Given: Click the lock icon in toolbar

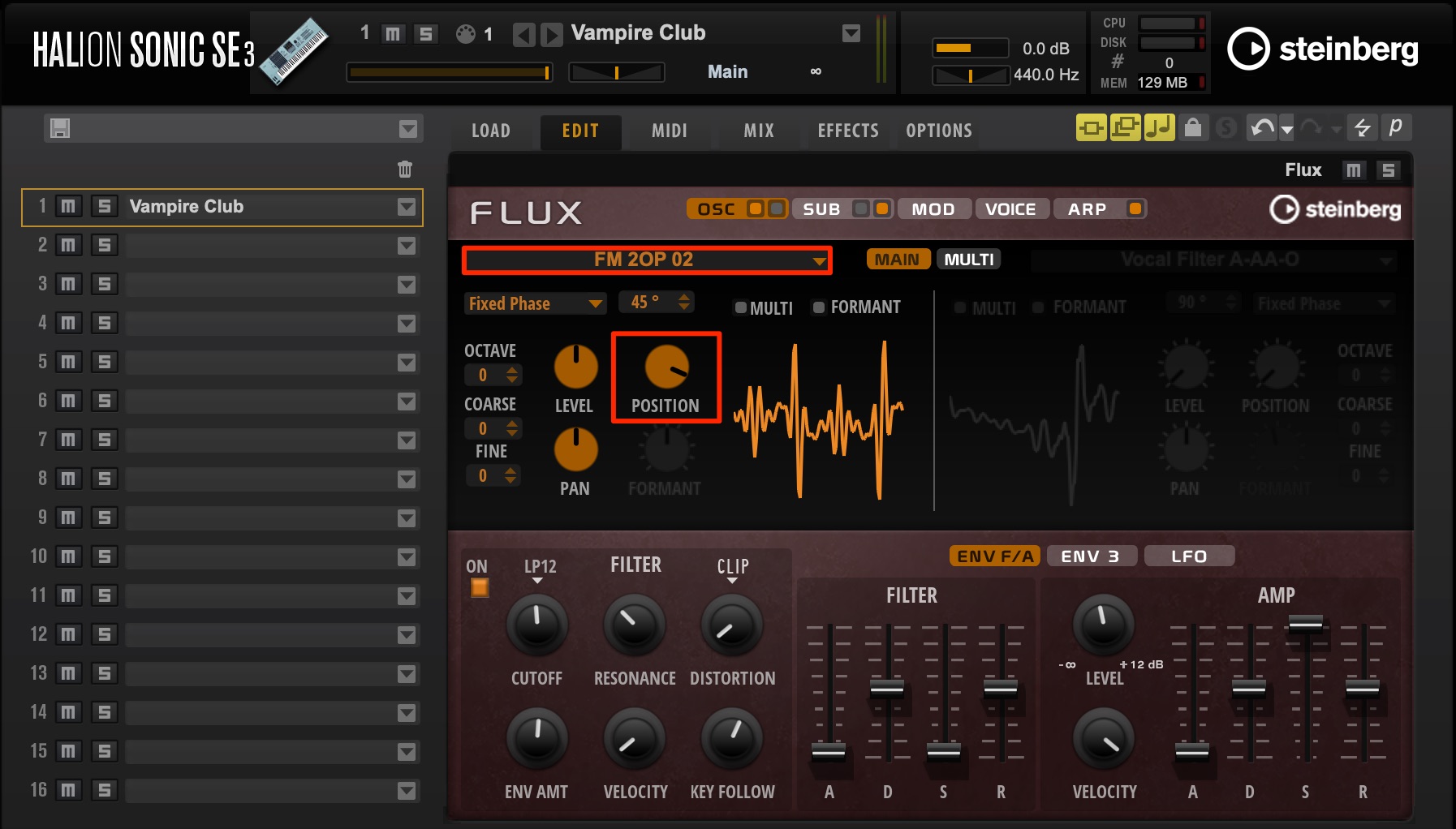Looking at the screenshot, I should [x=1192, y=127].
